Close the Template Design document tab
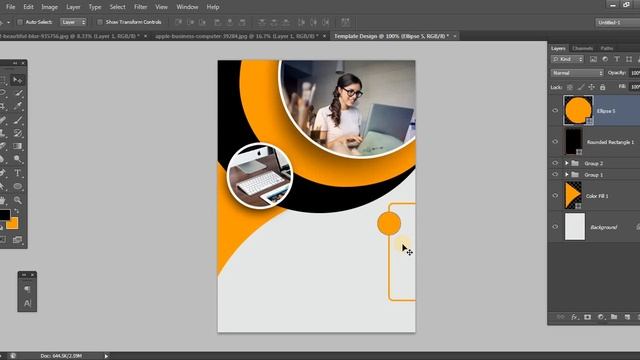 click(x=455, y=36)
